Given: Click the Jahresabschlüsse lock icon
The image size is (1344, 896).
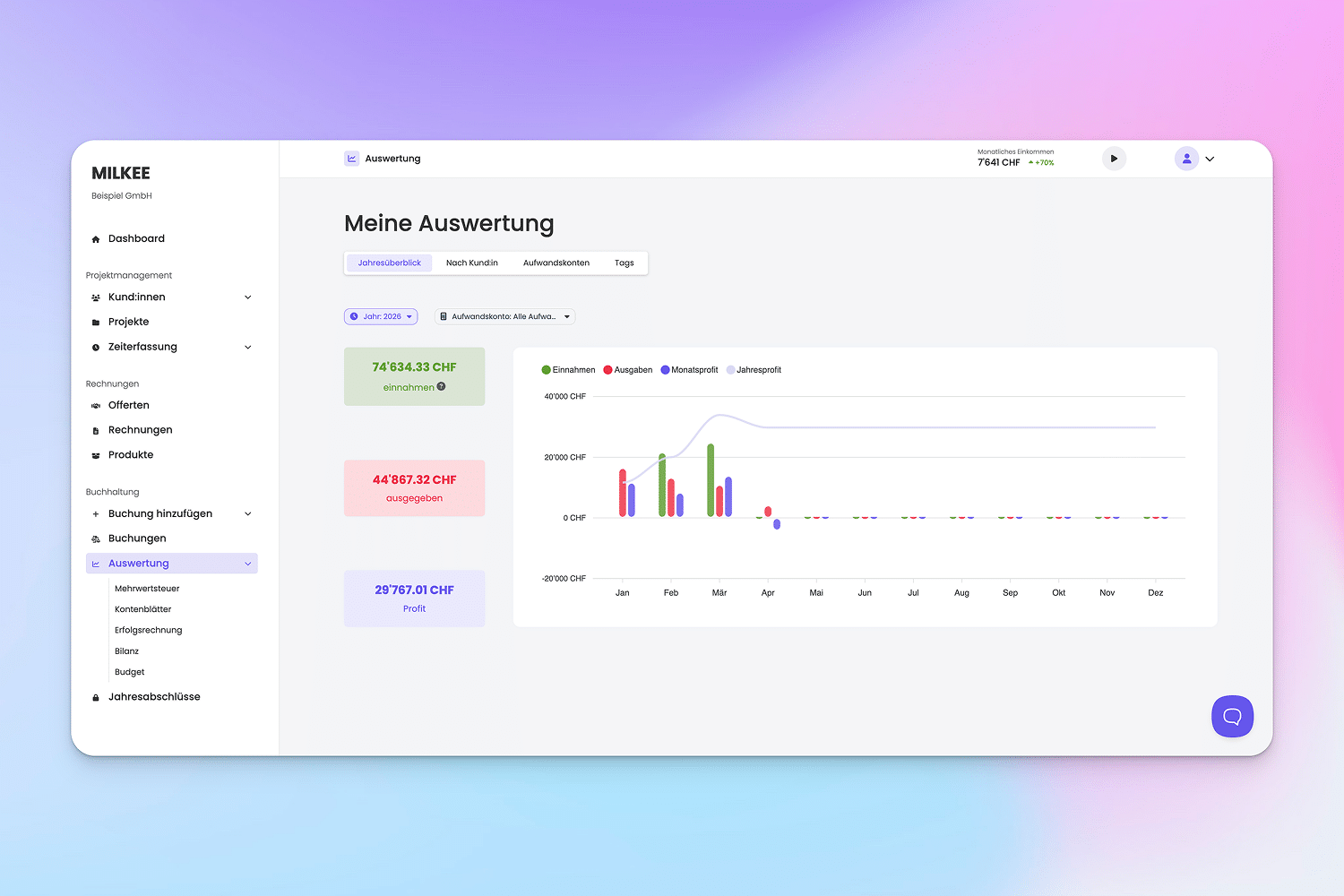Looking at the screenshot, I should [96, 697].
